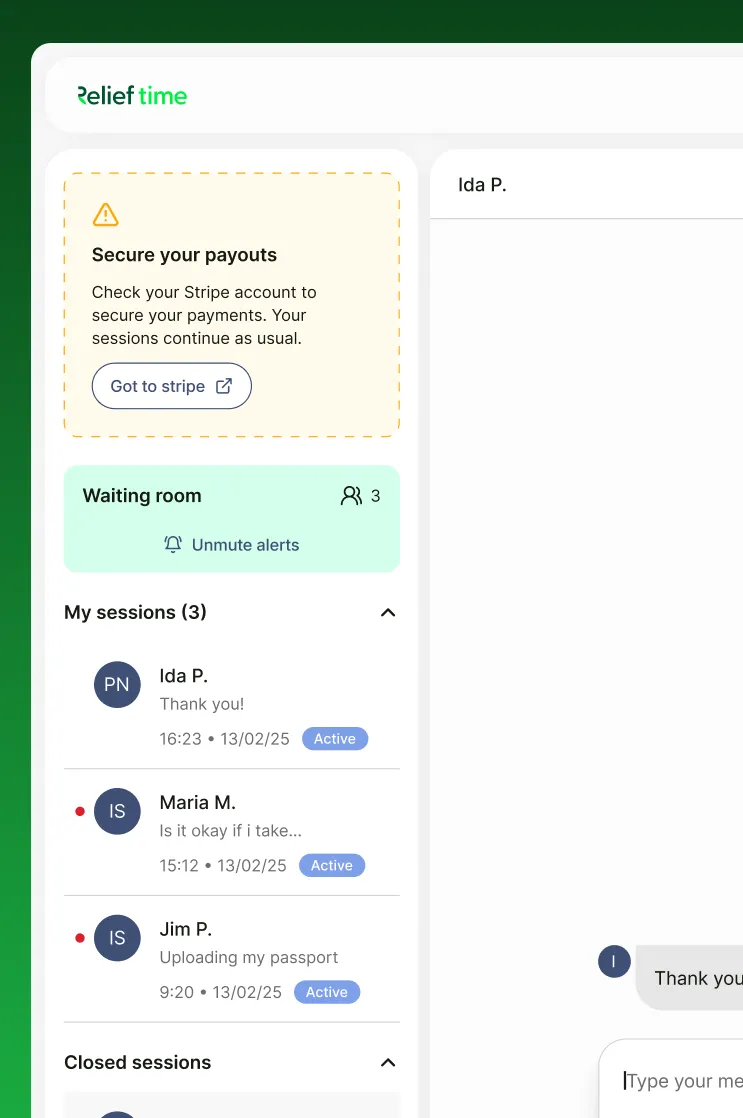
Task: Click the external link icon in stripe button
Action: tap(224, 386)
